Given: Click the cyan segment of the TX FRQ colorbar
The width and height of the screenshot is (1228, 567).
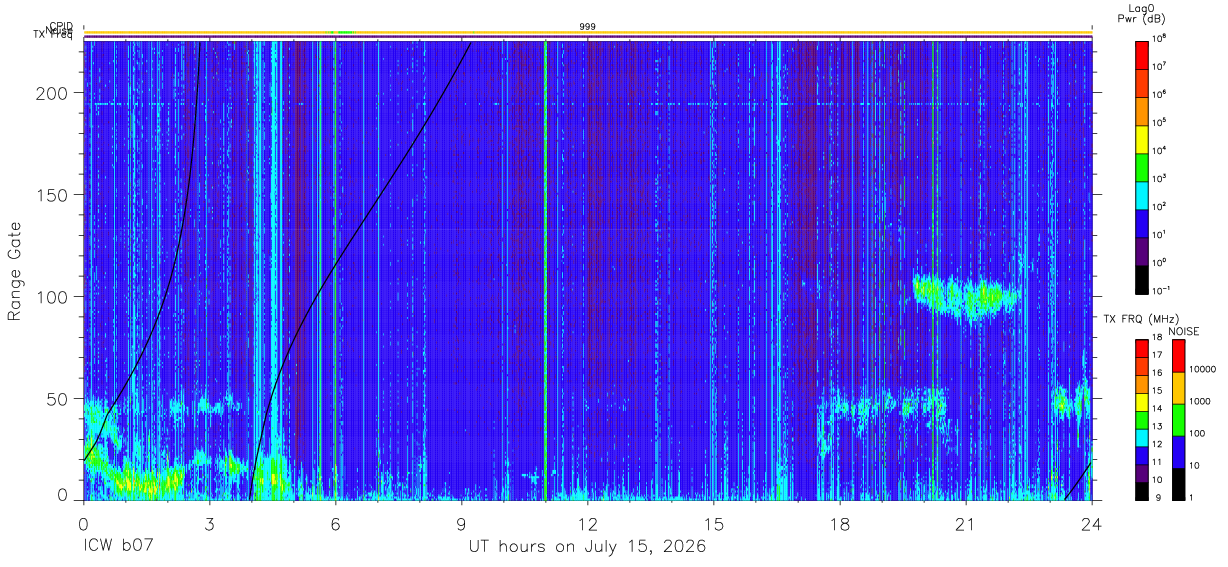Looking at the screenshot, I should click(1141, 436).
